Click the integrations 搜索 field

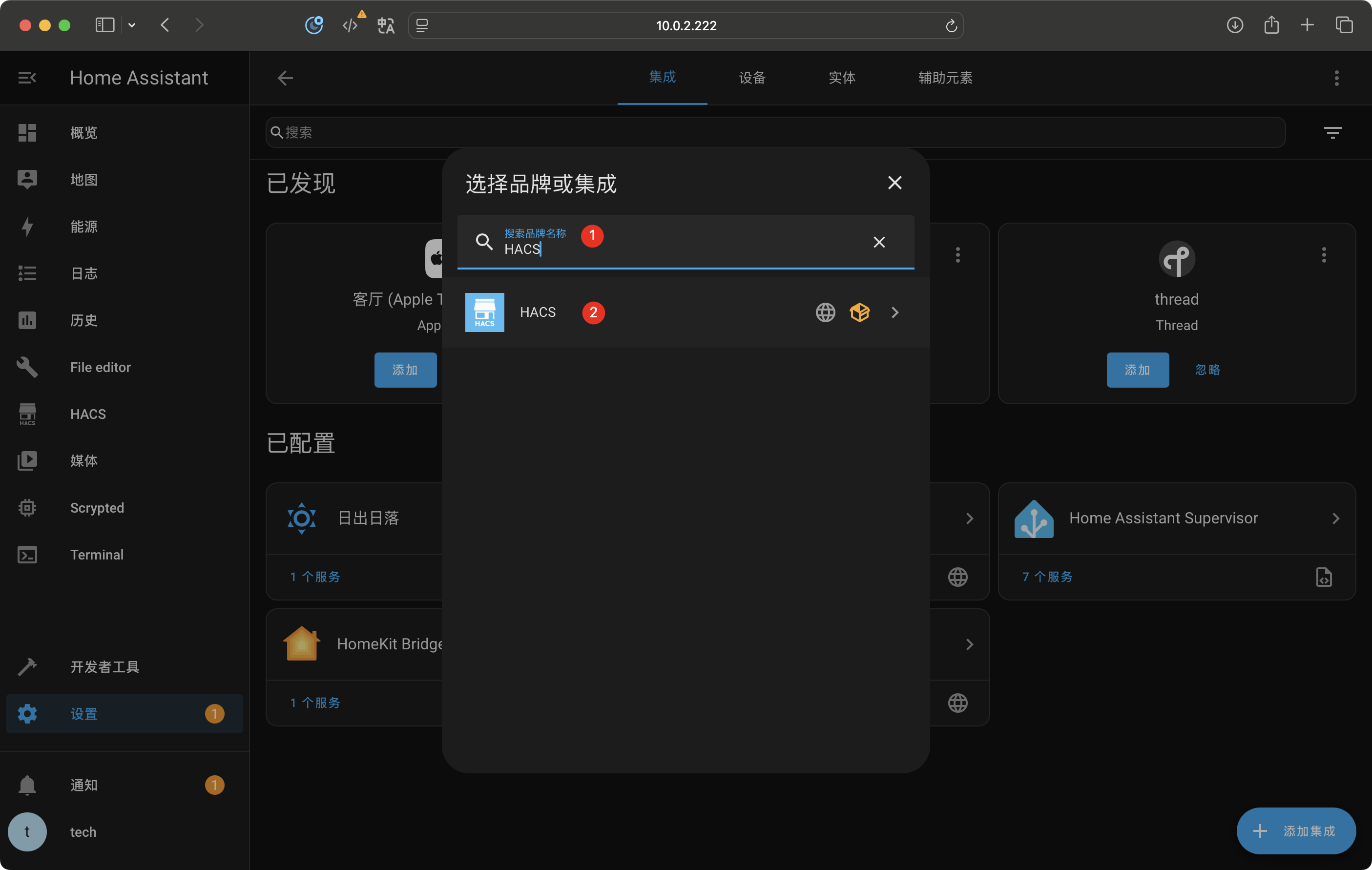[775, 132]
